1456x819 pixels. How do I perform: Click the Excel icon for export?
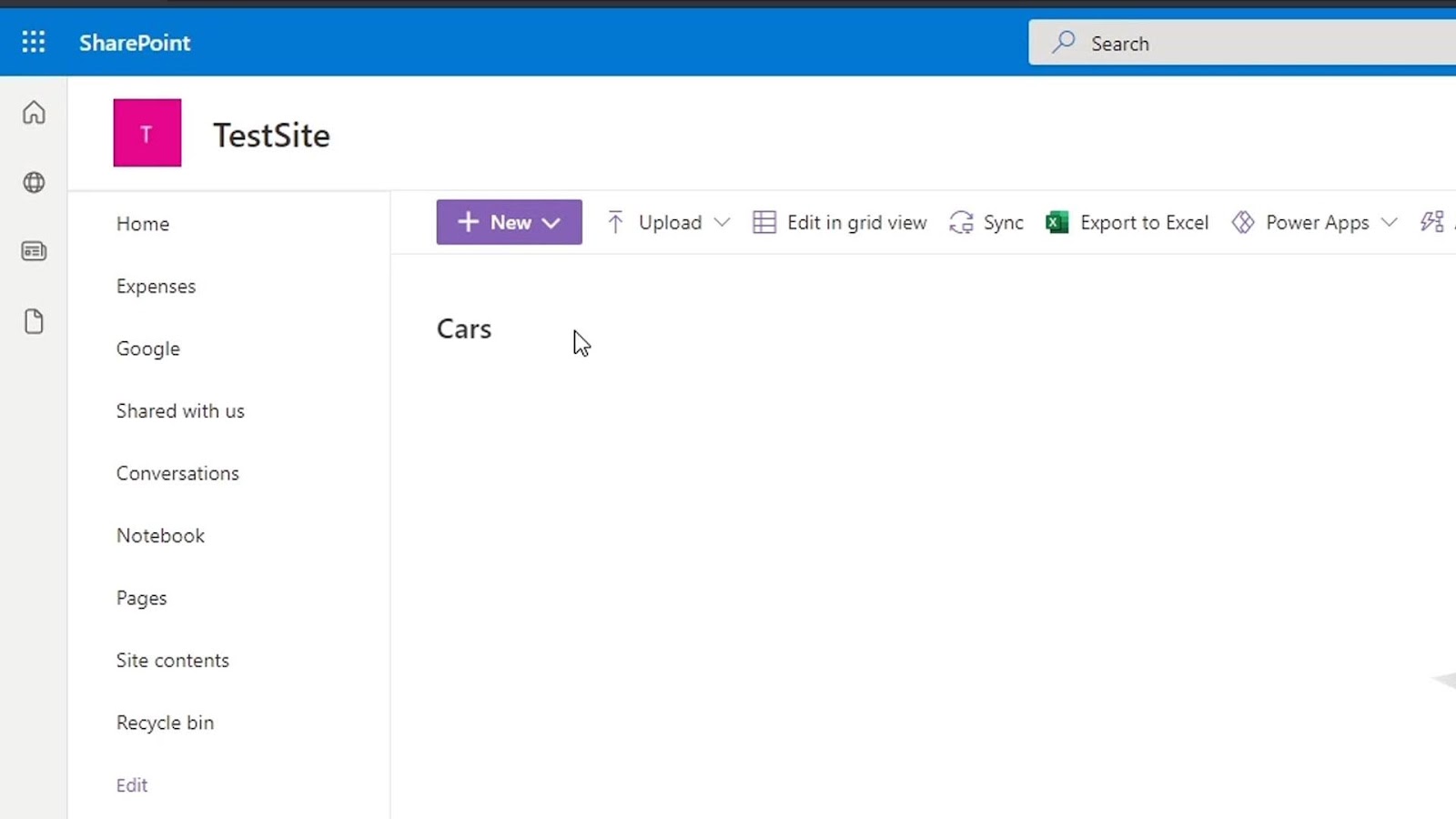(1057, 222)
